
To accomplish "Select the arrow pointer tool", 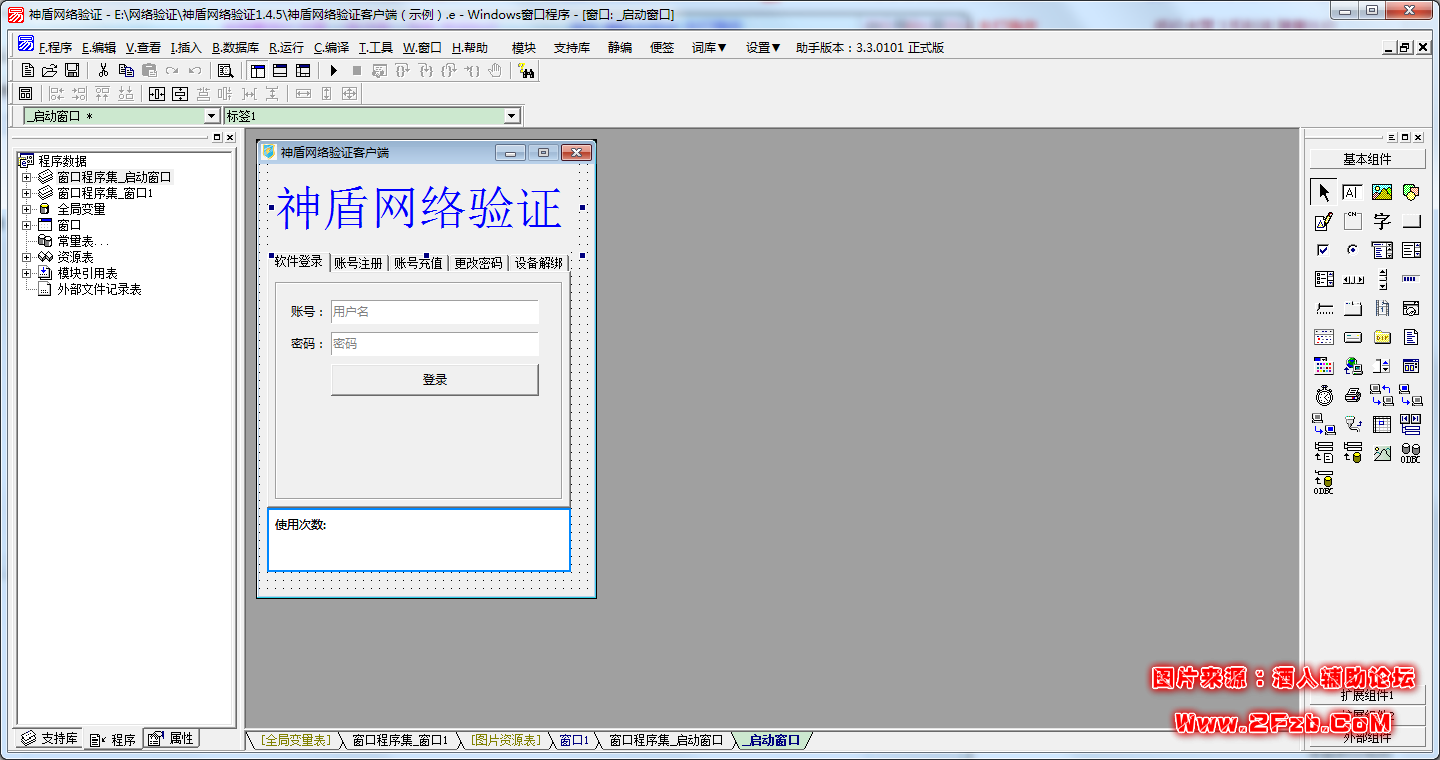I will (x=1324, y=193).
